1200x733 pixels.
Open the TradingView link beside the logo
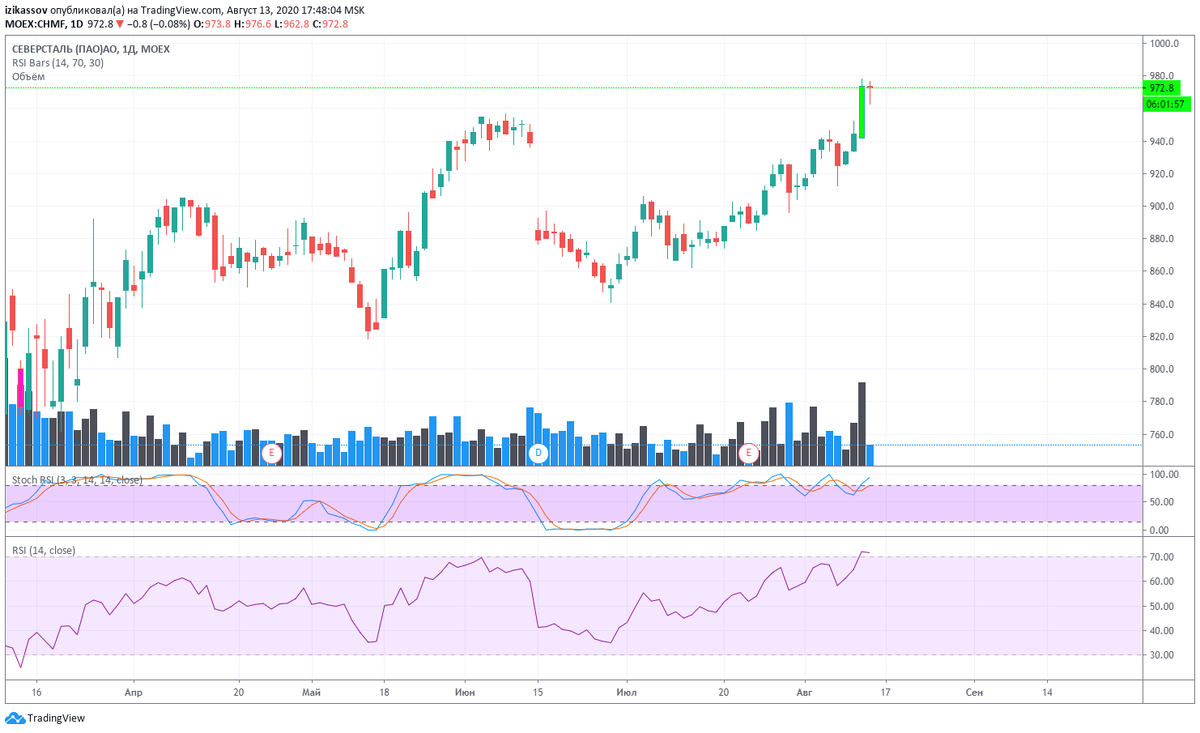click(x=56, y=717)
